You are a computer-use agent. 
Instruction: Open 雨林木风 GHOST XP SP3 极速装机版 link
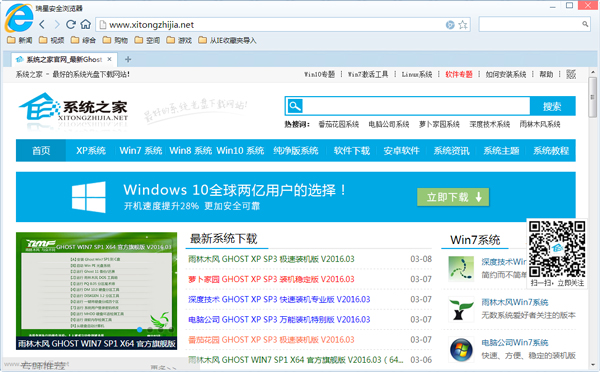(x=271, y=259)
